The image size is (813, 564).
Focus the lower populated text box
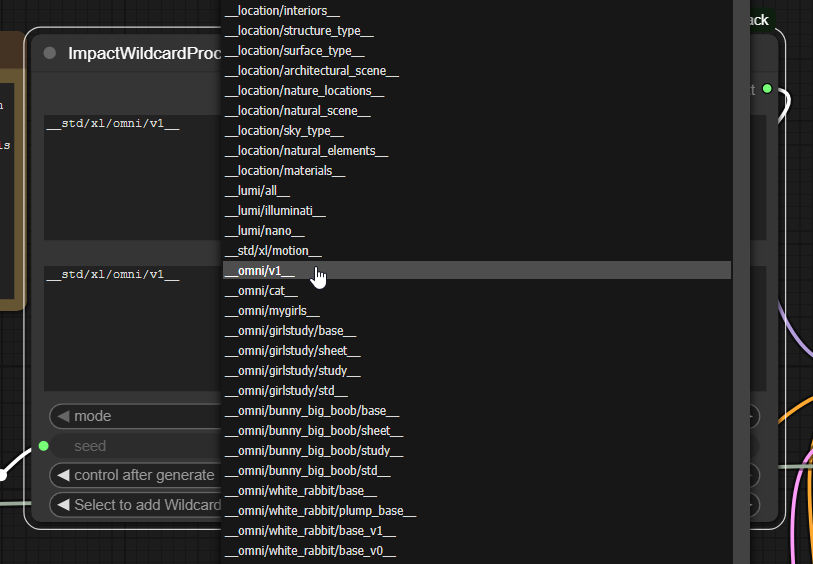[133, 328]
